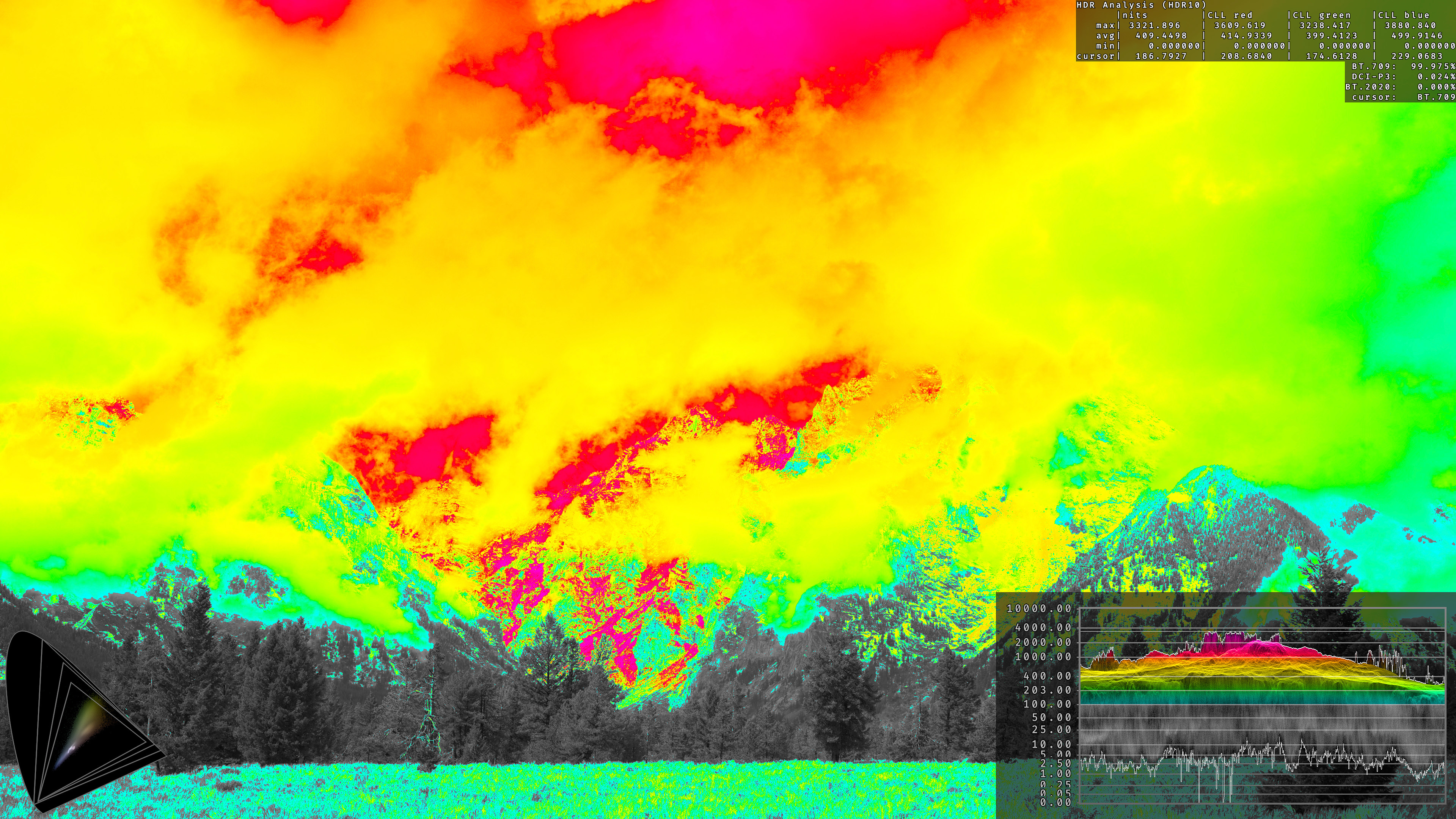This screenshot has height=819, width=1456.
Task: Click the 10000.00 waveform scale label
Action: click(x=1039, y=609)
